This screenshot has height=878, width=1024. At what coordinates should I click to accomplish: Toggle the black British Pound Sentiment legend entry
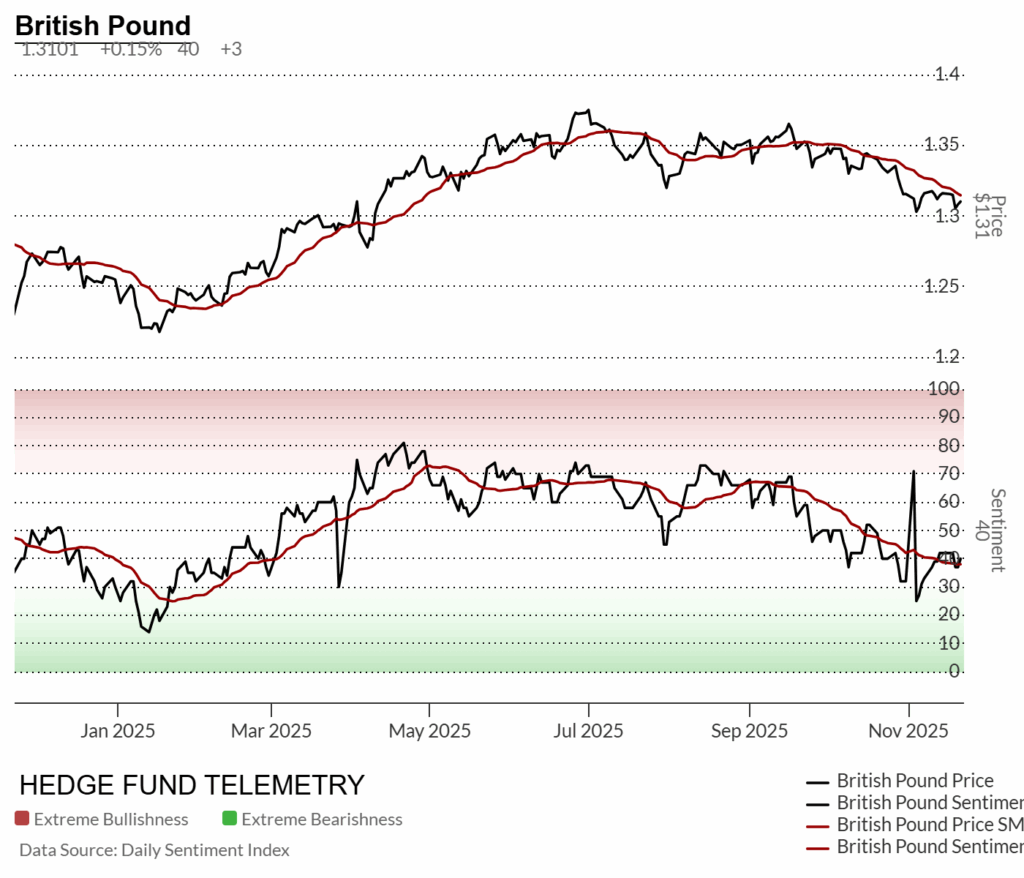tap(929, 803)
